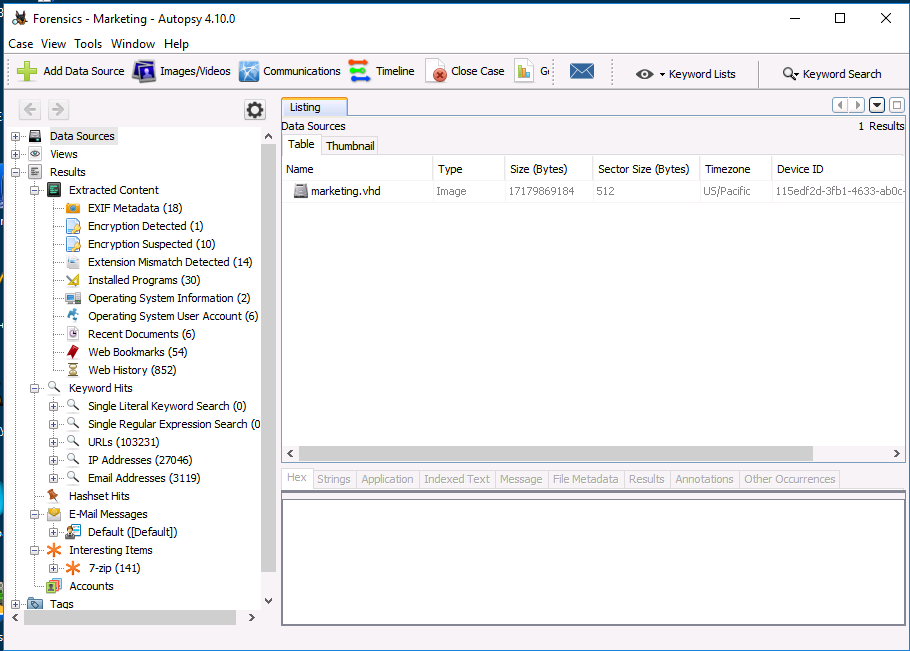Click the Operating System User Account icon
910x651 pixels.
(x=73, y=316)
